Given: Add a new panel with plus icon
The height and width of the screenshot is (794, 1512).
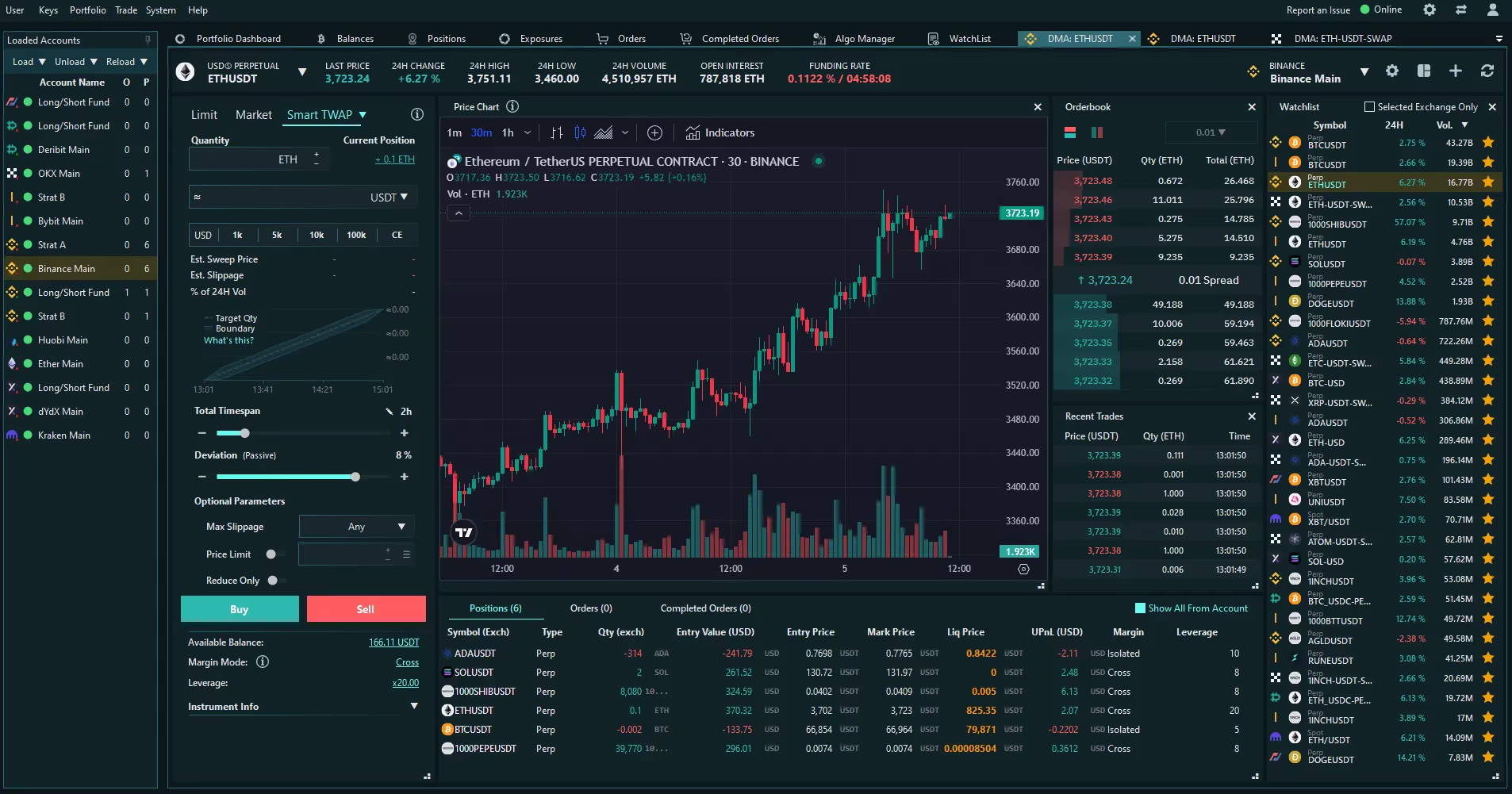Looking at the screenshot, I should (1456, 71).
